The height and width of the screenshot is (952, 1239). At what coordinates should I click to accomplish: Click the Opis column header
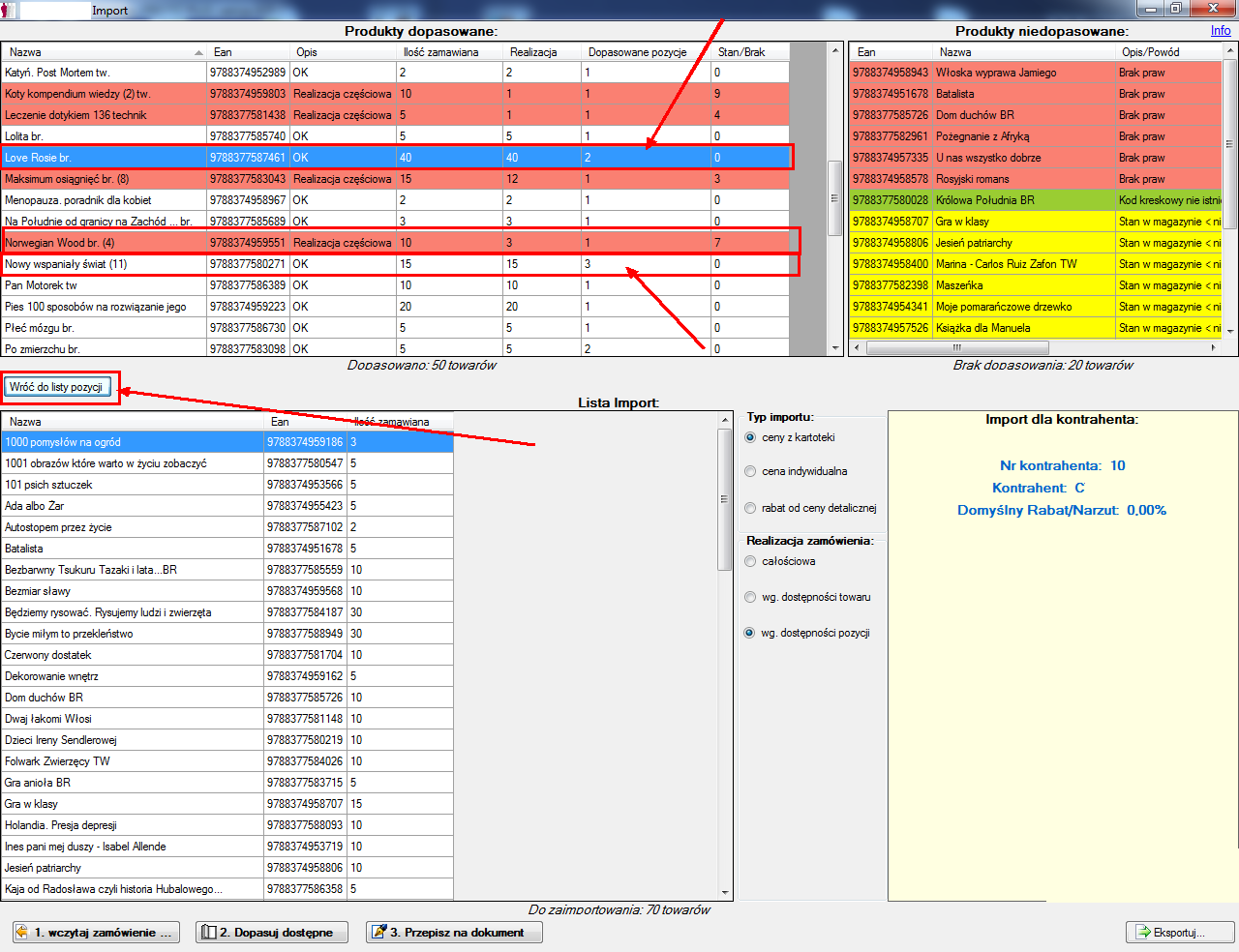344,52
